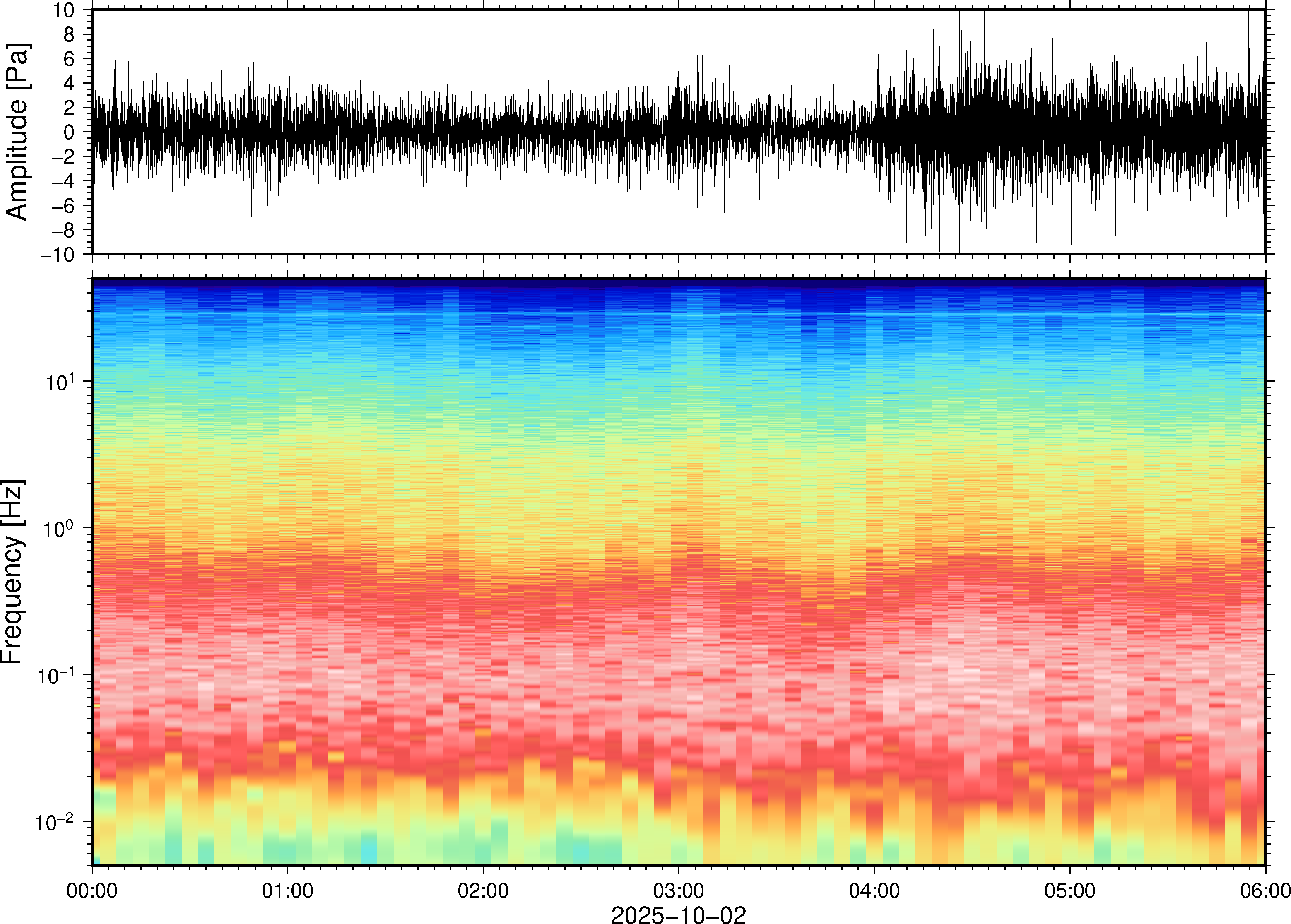Click the 00:00 time axis label
This screenshot has height=924, width=1291.
(x=92, y=890)
